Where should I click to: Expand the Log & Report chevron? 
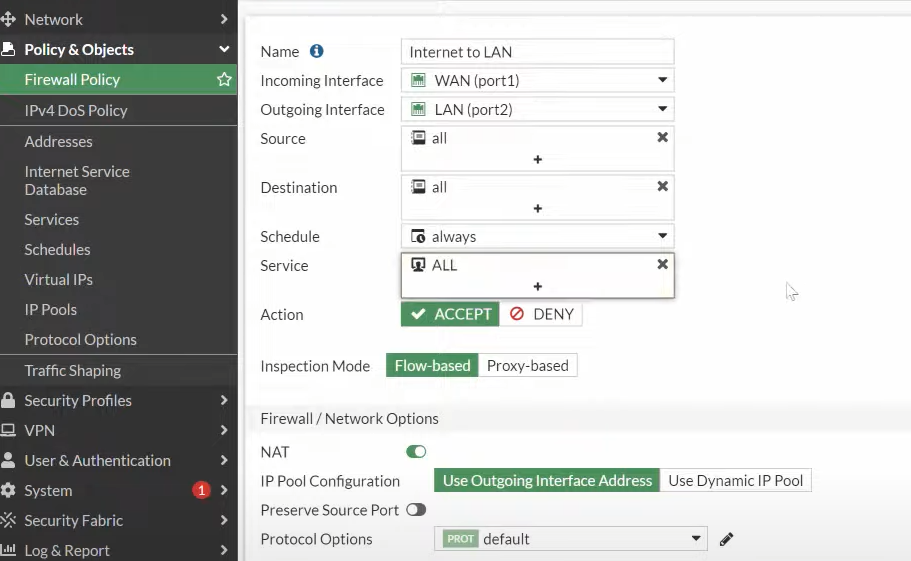[x=224, y=550]
